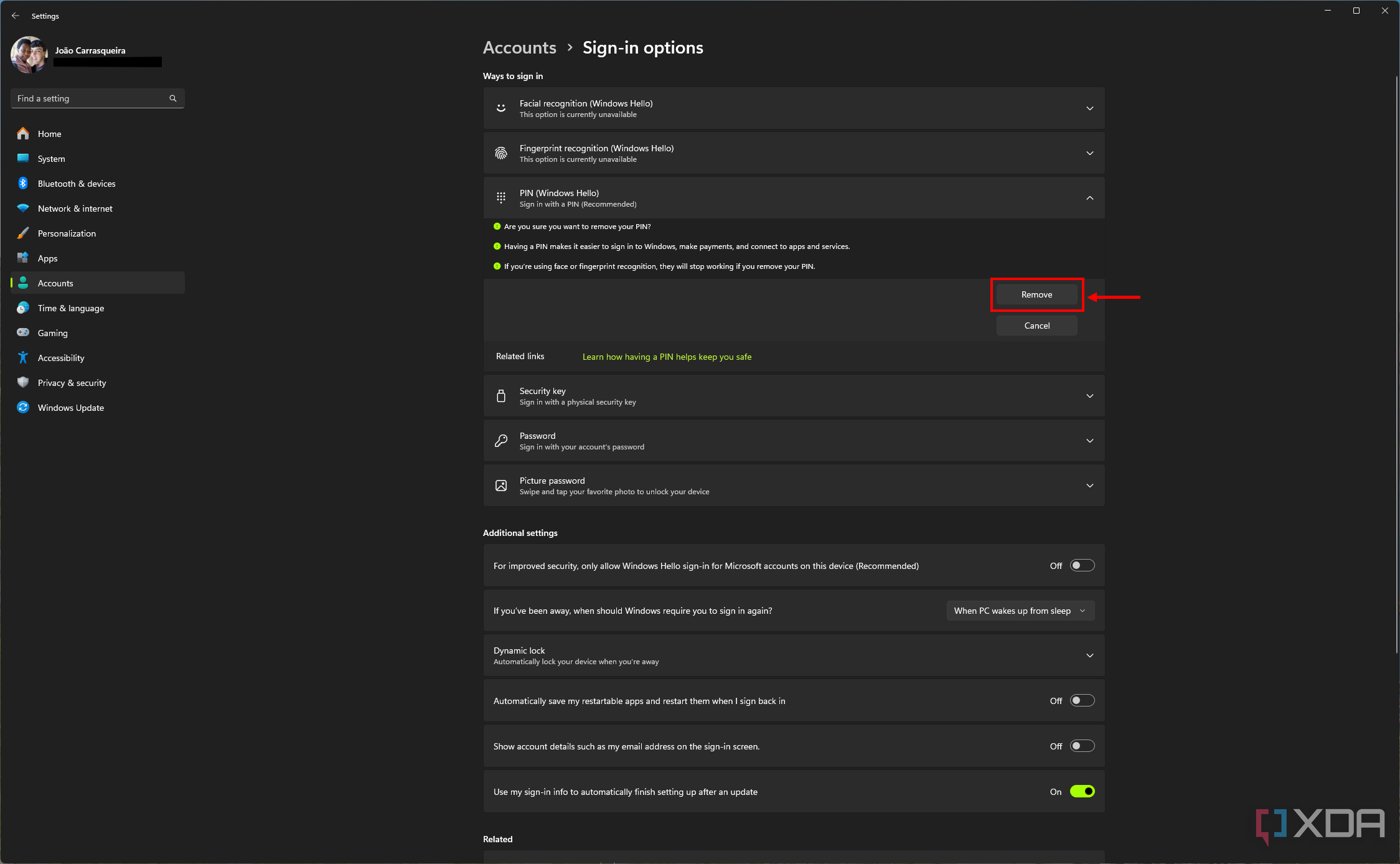Click the Home house icon
Viewport: 1400px width, 864px height.
23,133
